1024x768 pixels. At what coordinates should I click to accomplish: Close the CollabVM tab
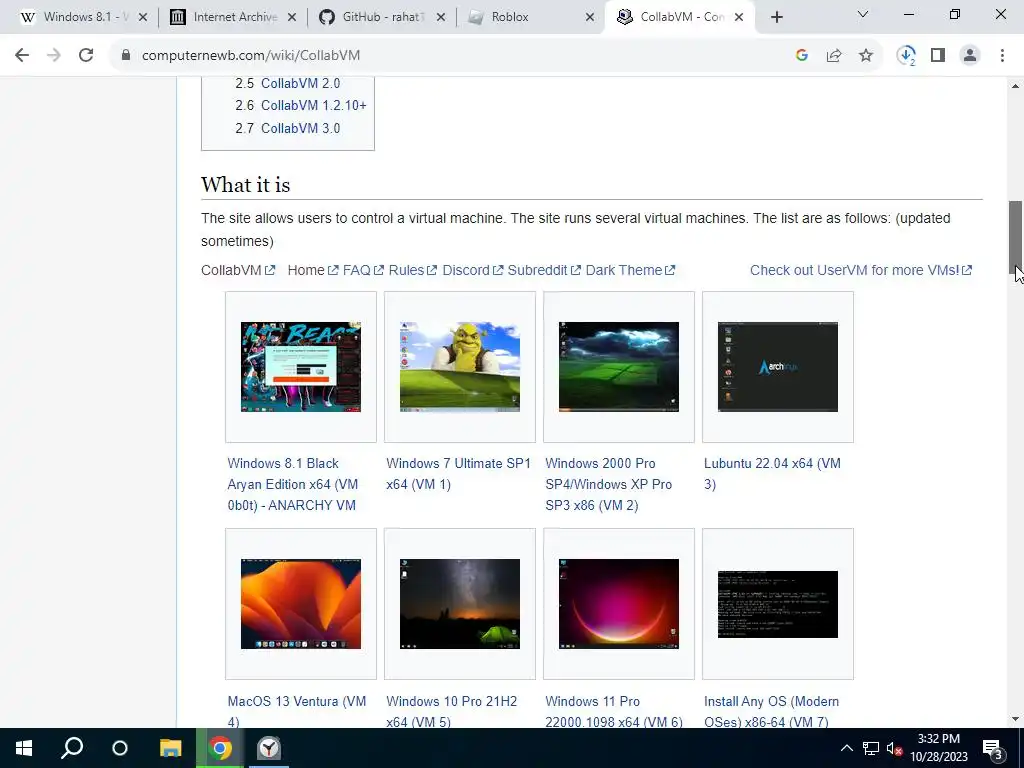(x=739, y=18)
